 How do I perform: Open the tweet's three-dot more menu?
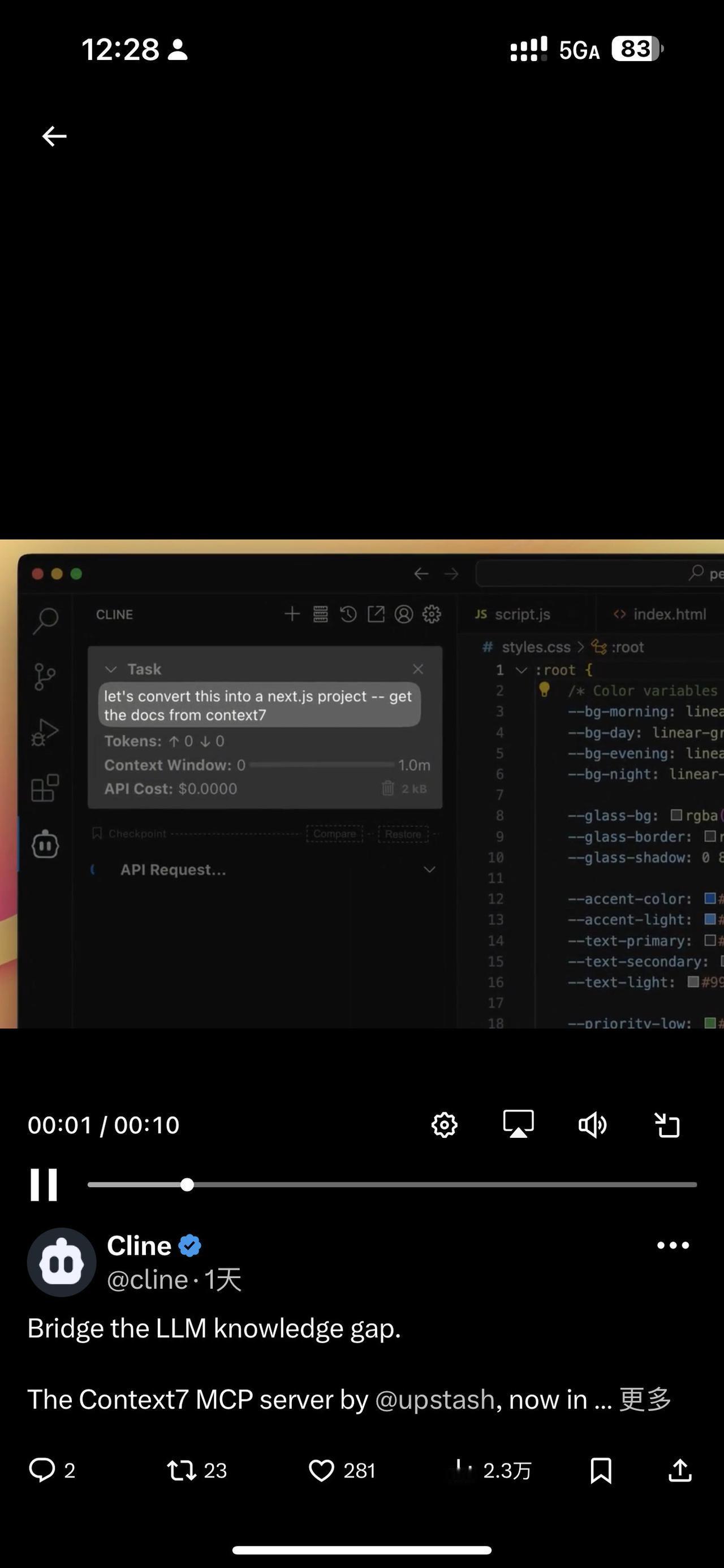tap(673, 1245)
